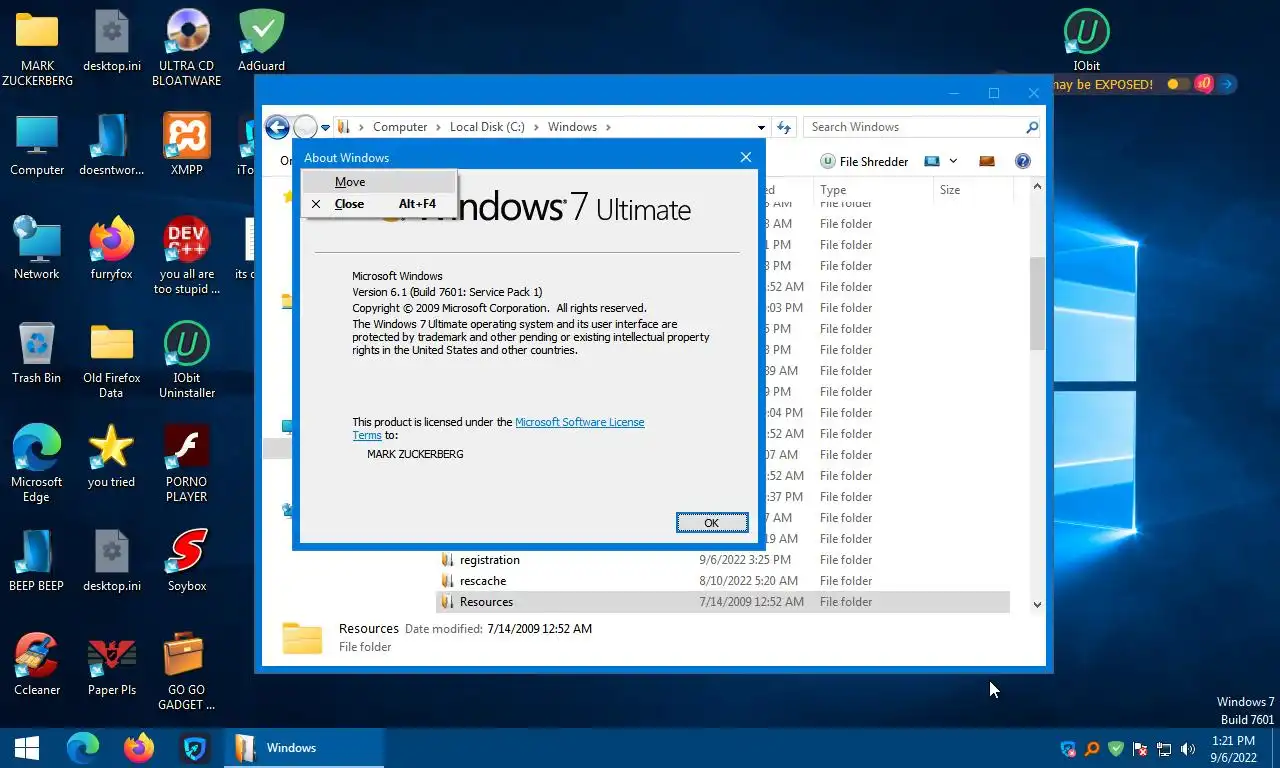Click the OK button in About Windows
1280x768 pixels.
712,523
